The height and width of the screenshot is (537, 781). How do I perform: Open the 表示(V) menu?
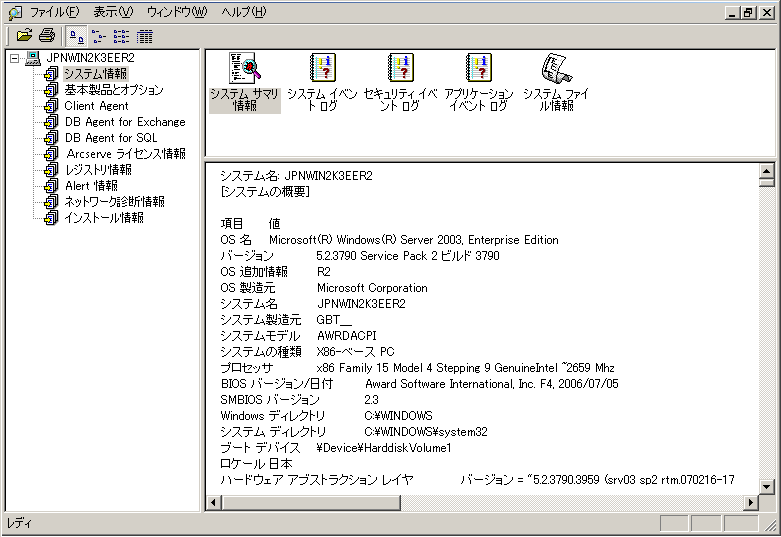click(x=113, y=12)
